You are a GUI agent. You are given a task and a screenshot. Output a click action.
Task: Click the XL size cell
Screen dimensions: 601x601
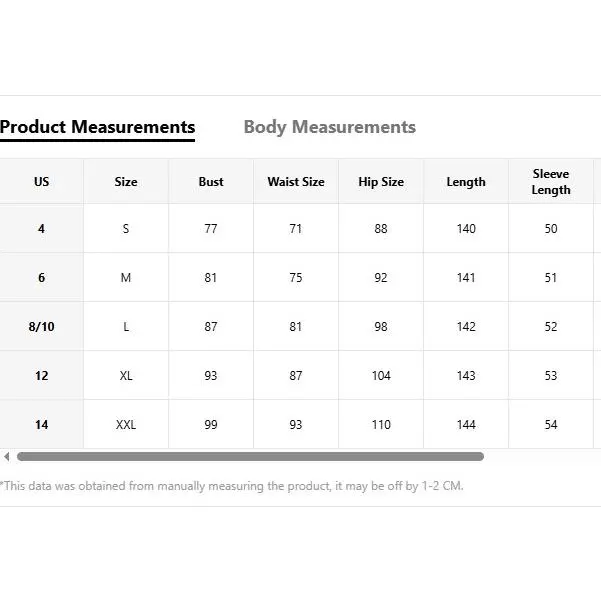(126, 376)
